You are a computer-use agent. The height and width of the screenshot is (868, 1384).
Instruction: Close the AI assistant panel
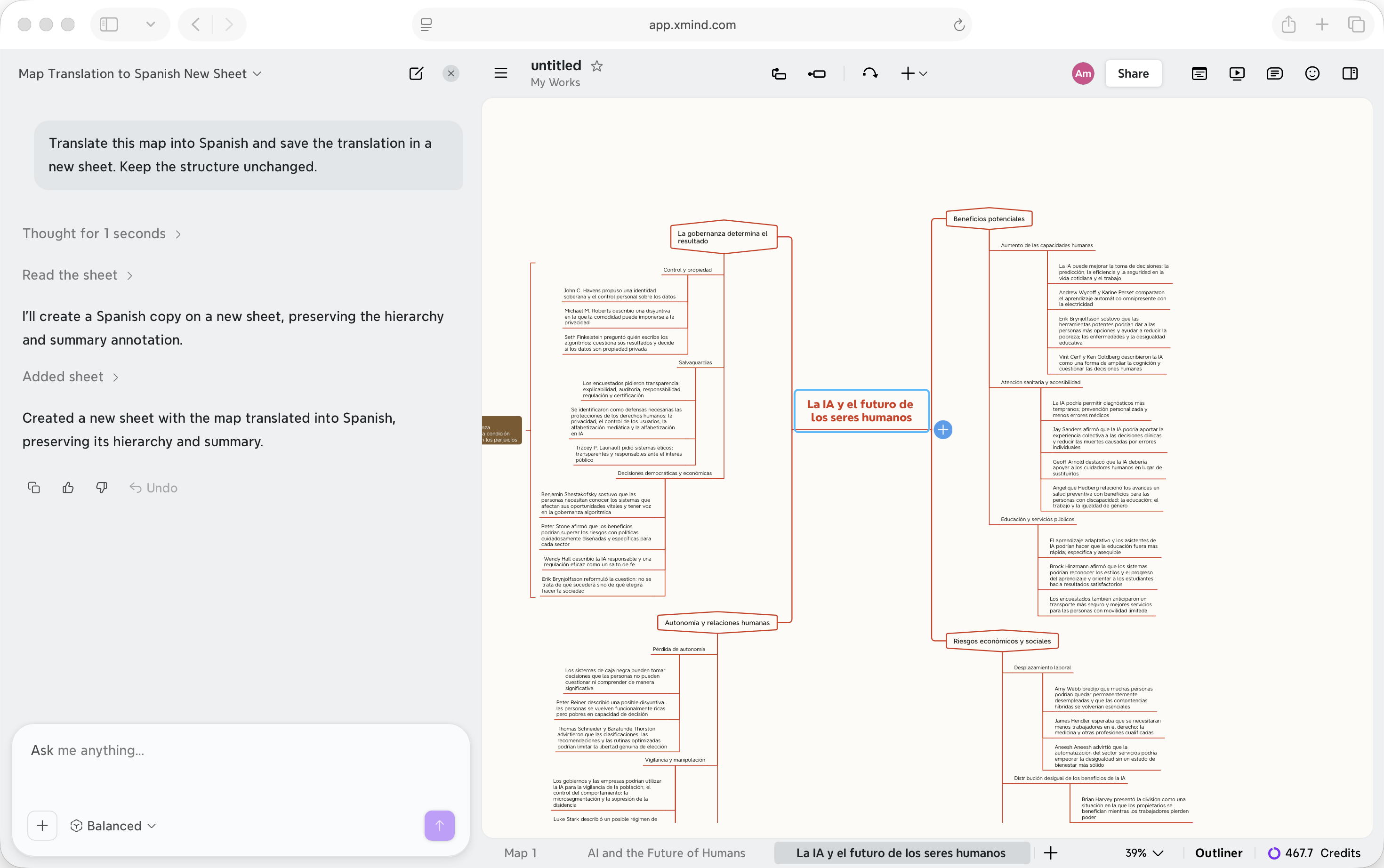(x=451, y=73)
